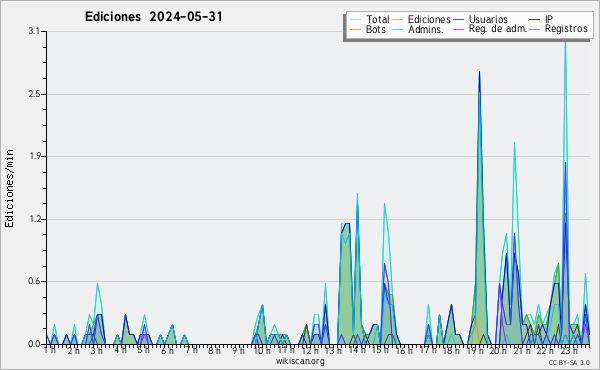Click the '10 h' x-axis label
Image resolution: width=600 pixels, height=370 pixels.
[x=262, y=350]
